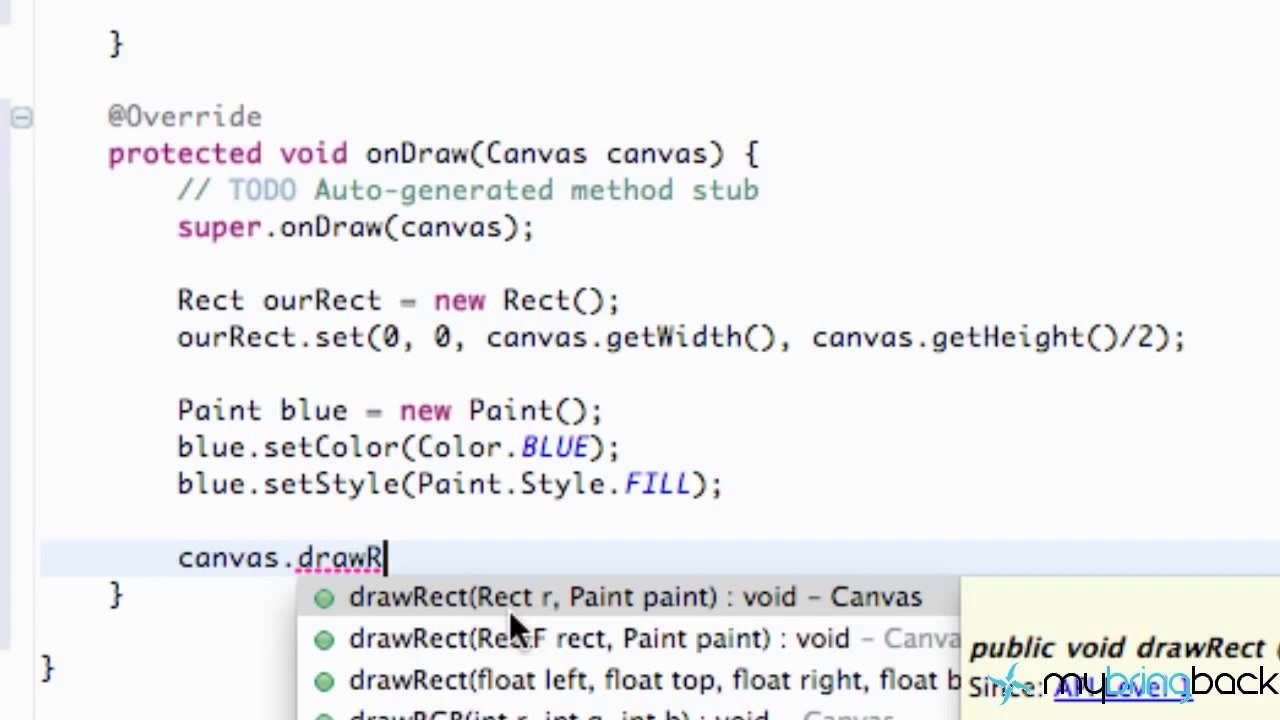Click the italic BLUE constant in setColor

[x=554, y=447]
